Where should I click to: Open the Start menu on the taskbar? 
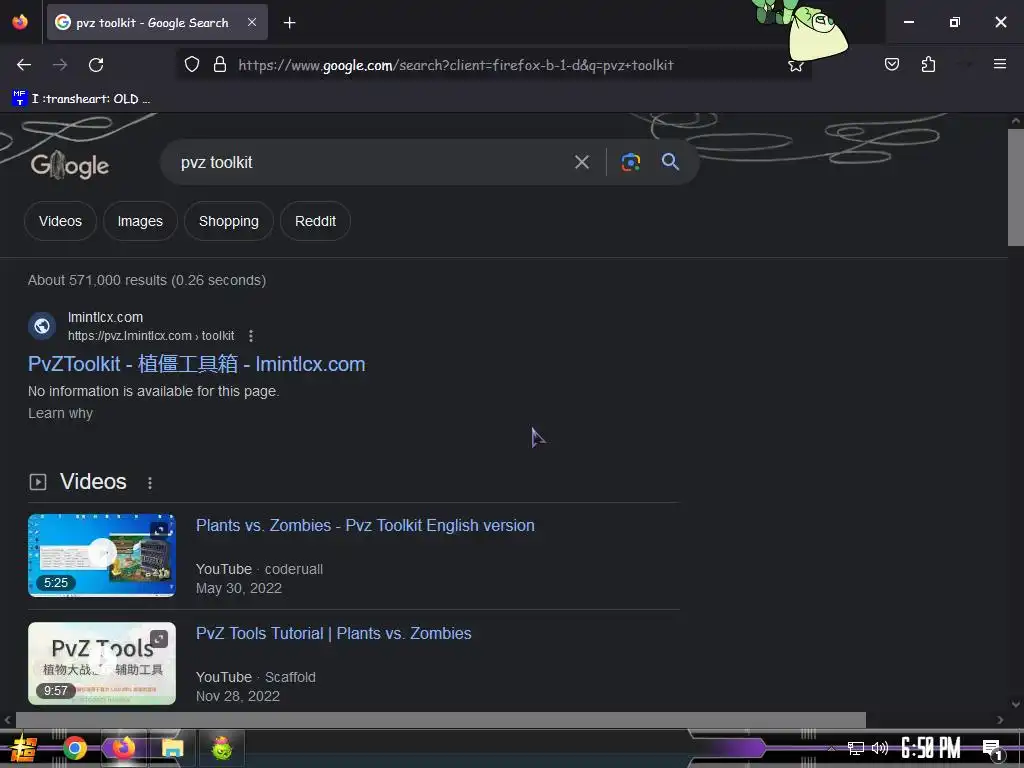[23, 748]
